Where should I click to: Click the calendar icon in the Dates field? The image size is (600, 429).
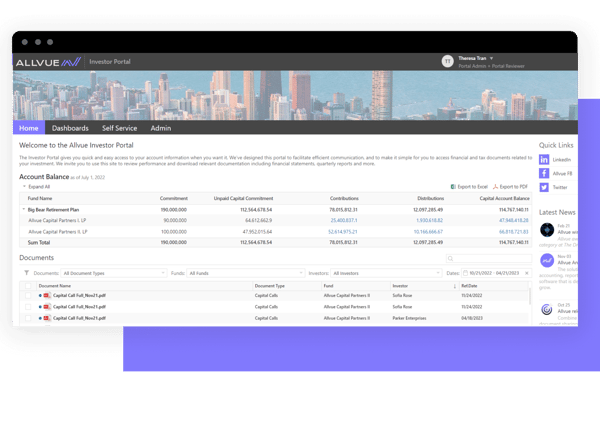[x=465, y=273]
